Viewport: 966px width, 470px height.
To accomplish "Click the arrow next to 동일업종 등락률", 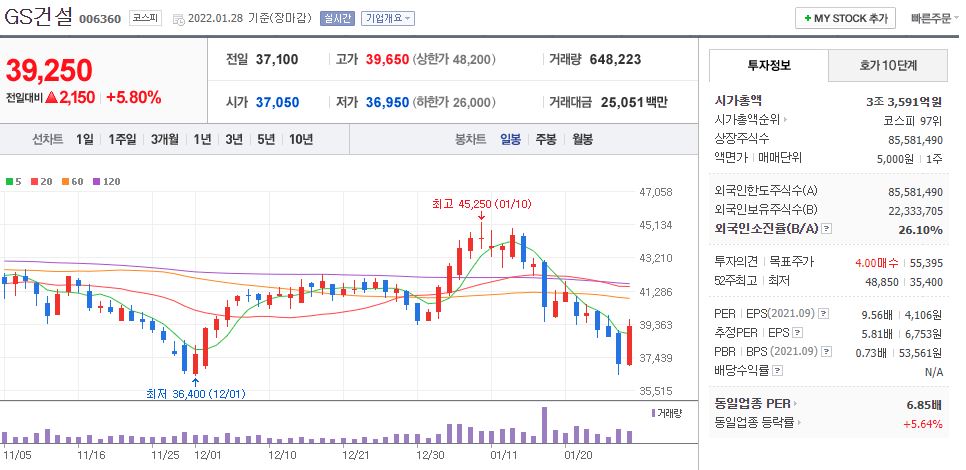I will click(800, 423).
